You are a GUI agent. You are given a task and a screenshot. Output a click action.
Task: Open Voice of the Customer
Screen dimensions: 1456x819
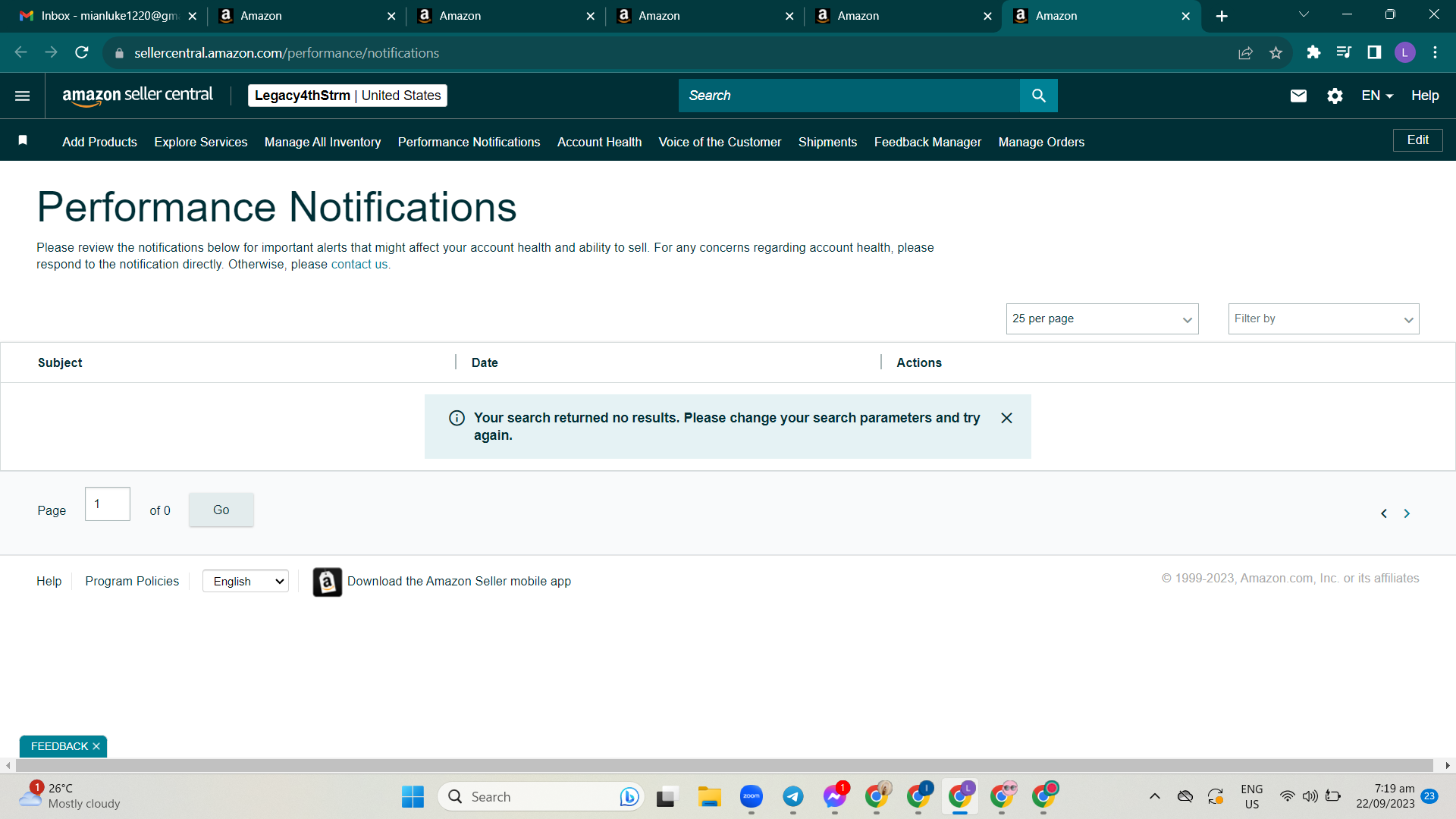coord(720,142)
